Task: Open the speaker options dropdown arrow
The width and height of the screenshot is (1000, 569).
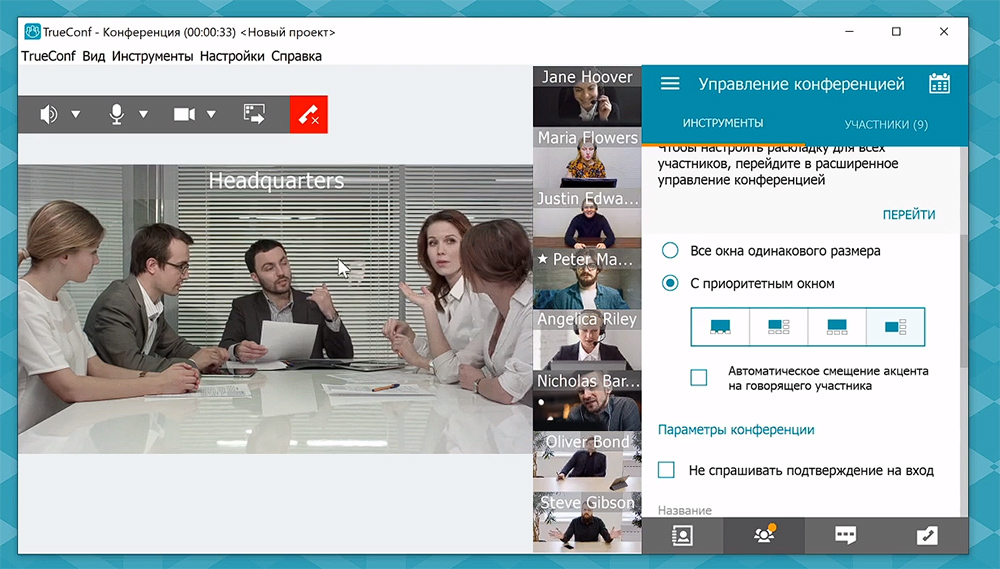Action: (x=76, y=115)
